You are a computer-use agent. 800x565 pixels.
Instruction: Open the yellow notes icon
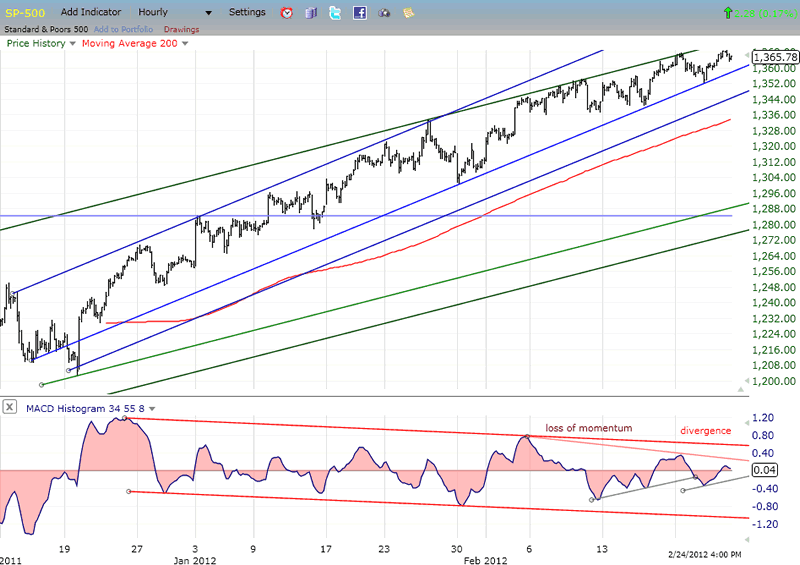coord(408,13)
